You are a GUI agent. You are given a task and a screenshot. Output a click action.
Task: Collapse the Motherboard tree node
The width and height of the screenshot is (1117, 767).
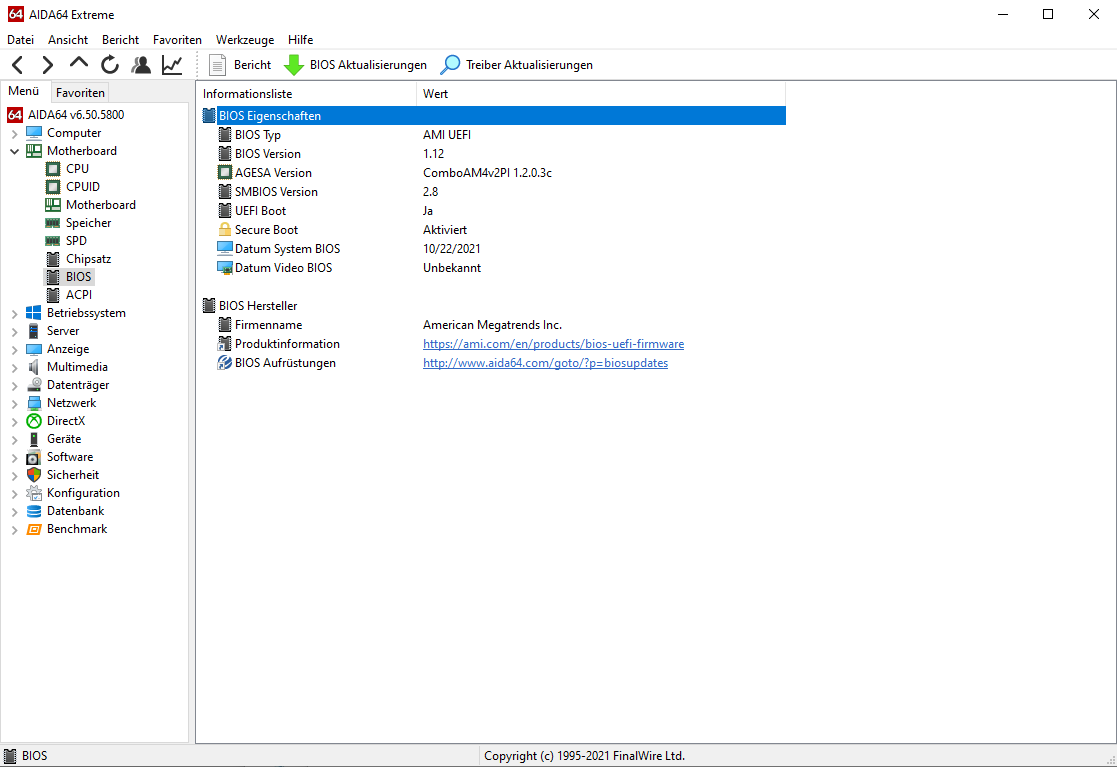click(x=14, y=151)
